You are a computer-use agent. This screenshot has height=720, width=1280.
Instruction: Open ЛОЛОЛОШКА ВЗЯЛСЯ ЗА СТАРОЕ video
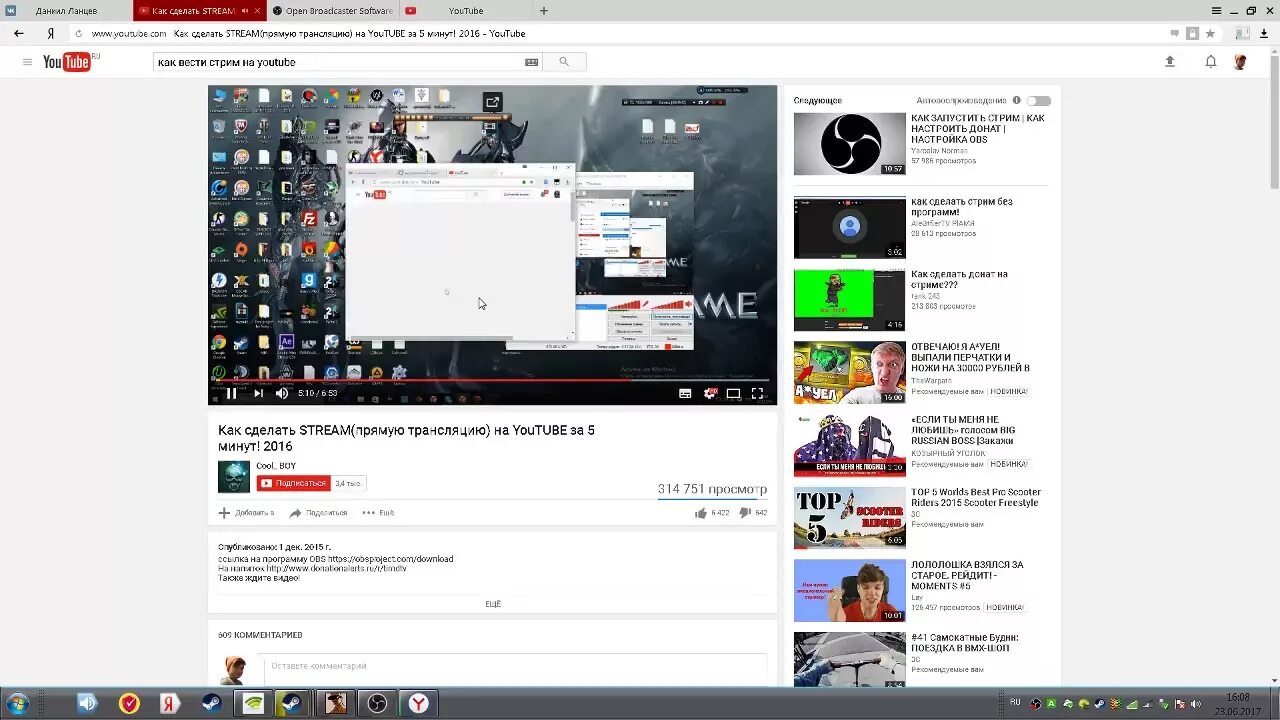967,575
